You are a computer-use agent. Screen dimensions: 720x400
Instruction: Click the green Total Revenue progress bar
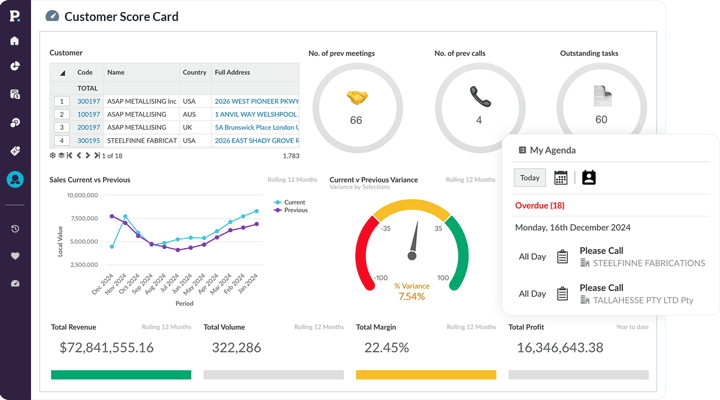(121, 375)
